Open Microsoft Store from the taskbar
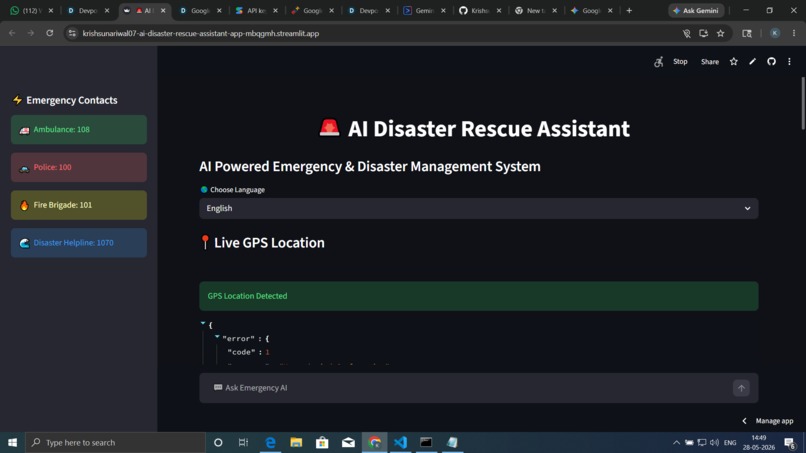Viewport: 806px width, 453px height. point(322,442)
